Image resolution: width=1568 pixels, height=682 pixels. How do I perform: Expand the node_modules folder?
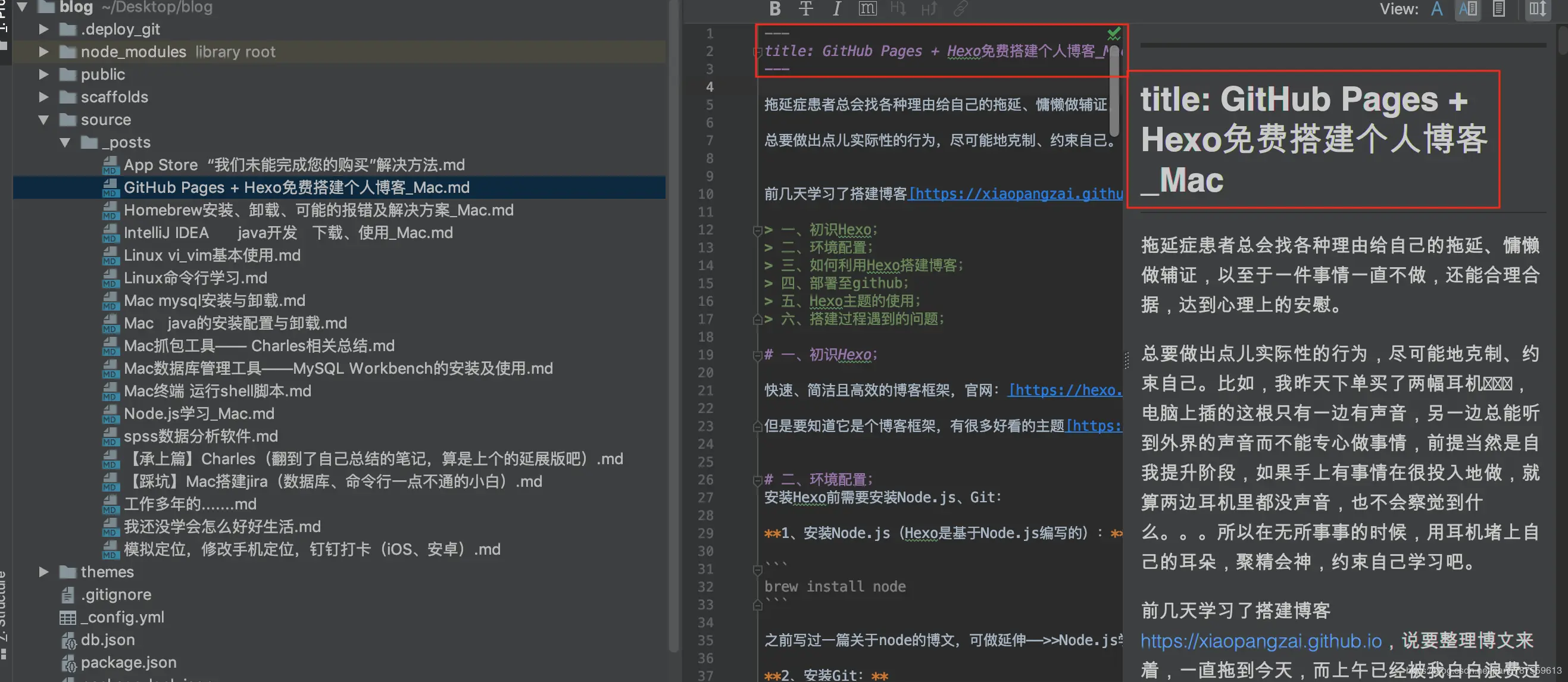point(43,52)
